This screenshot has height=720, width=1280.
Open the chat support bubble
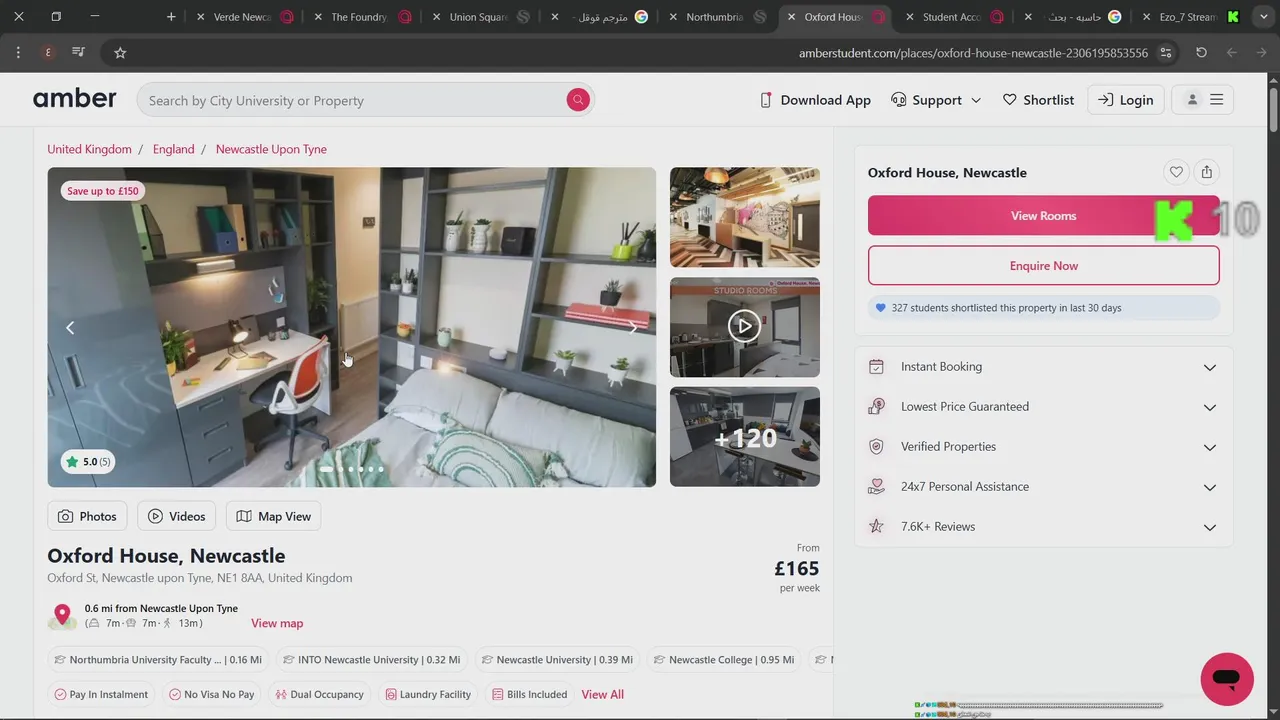click(x=1227, y=679)
